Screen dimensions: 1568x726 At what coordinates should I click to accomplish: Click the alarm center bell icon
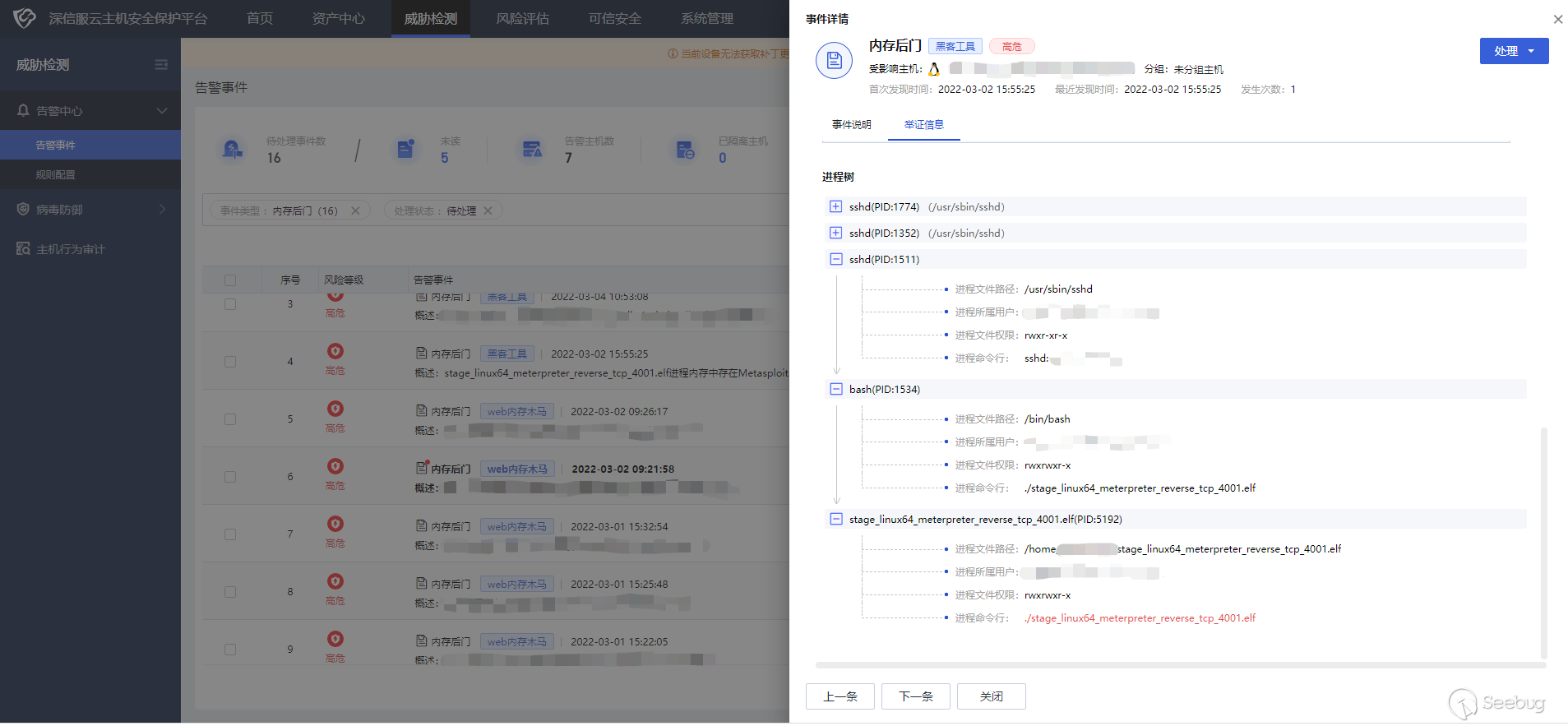click(23, 111)
